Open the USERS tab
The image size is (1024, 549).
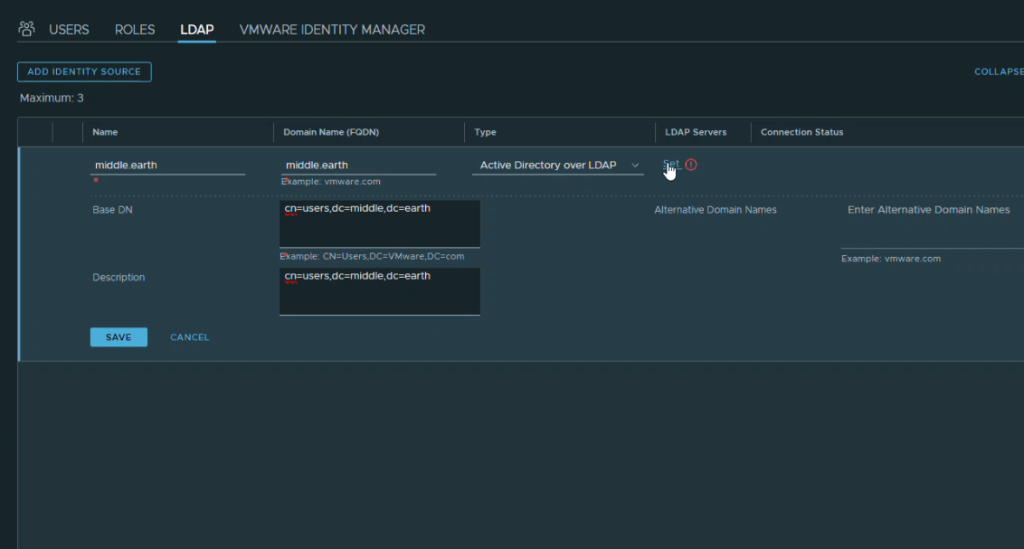(69, 29)
